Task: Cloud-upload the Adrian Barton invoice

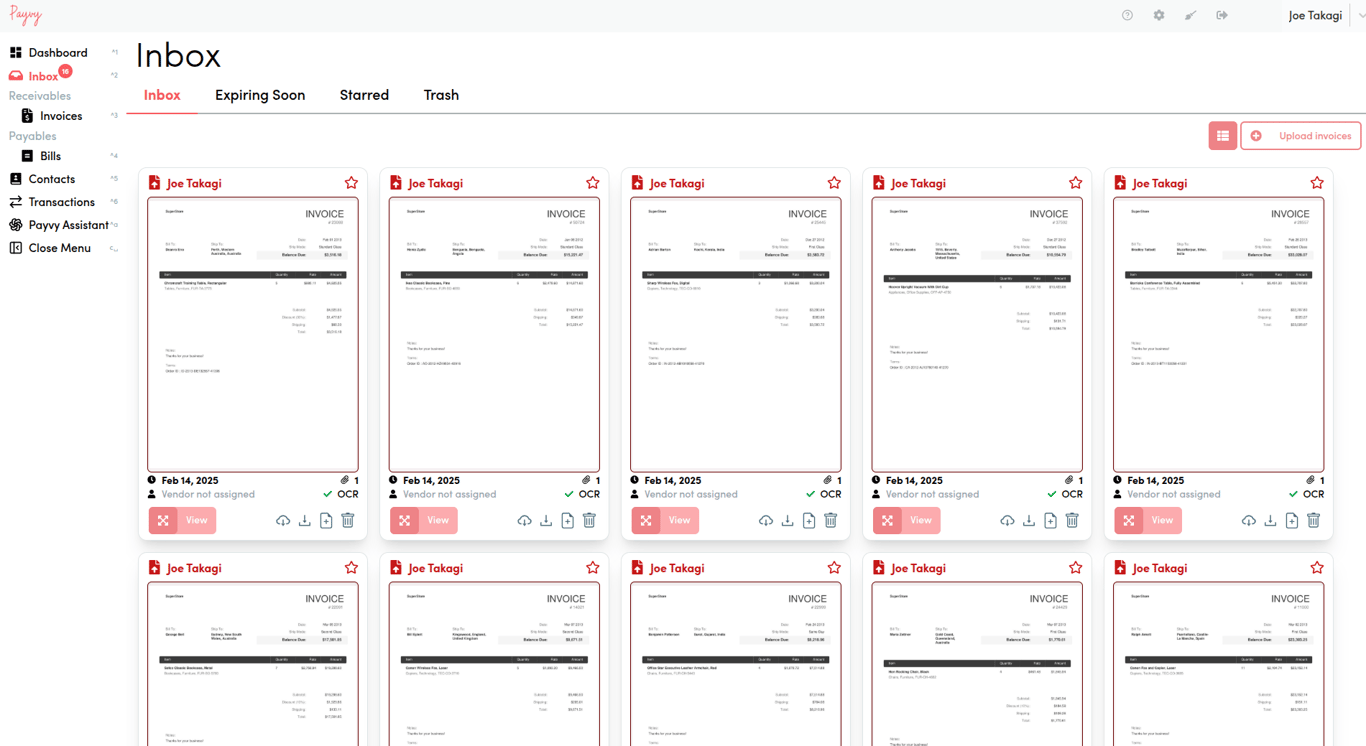Action: (766, 521)
